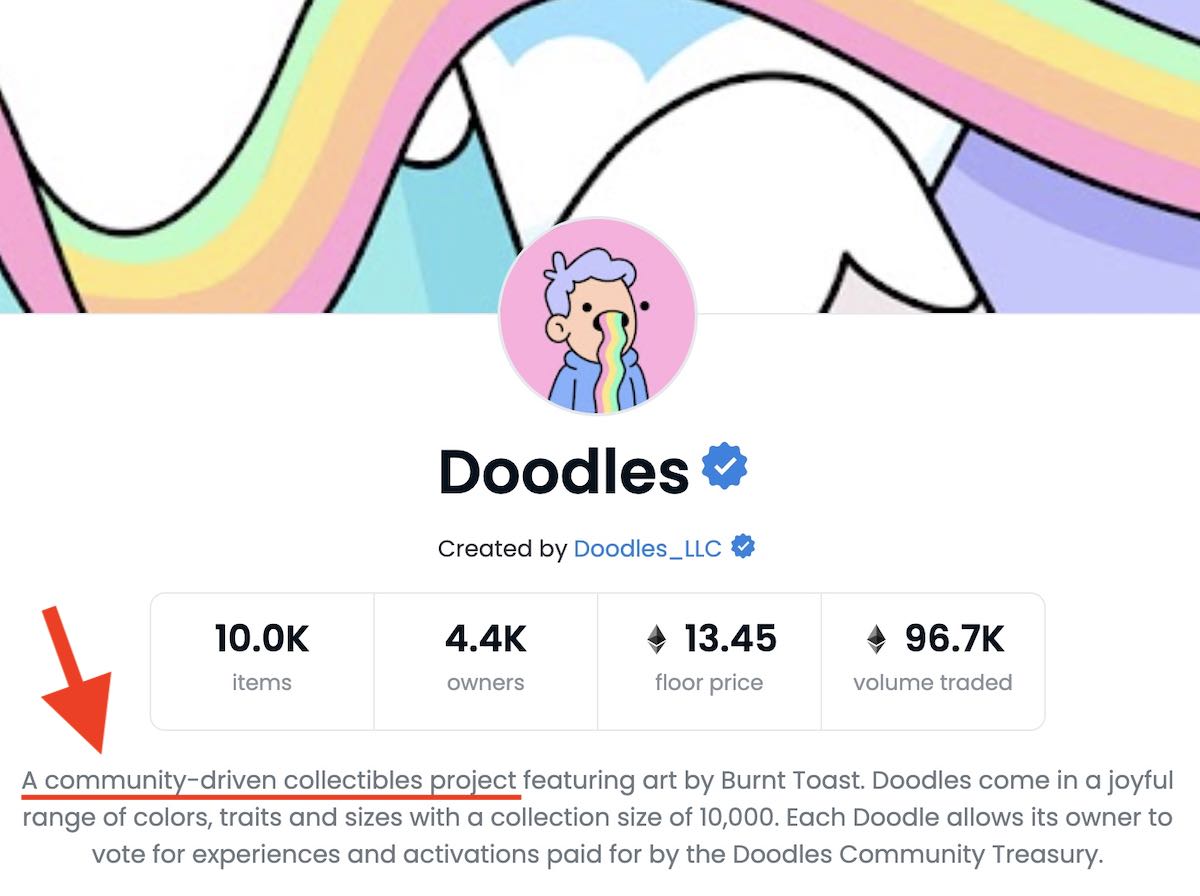1200x896 pixels.
Task: Click the Ethereum icon beside floor price
Action: pyautogui.click(x=657, y=639)
